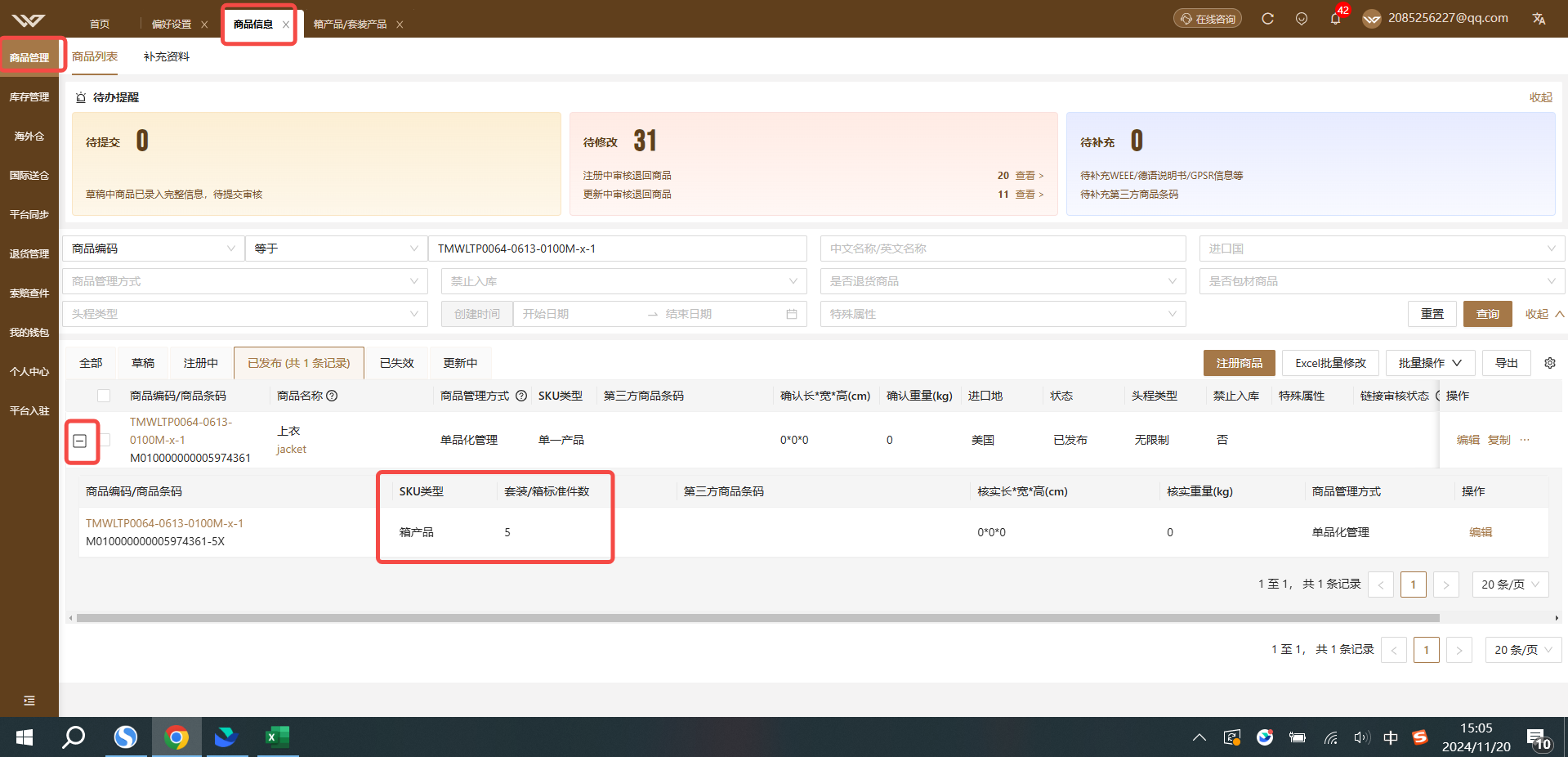This screenshot has width=1568, height=757.
Task: Open Google Chrome in taskbar
Action: [x=176, y=737]
